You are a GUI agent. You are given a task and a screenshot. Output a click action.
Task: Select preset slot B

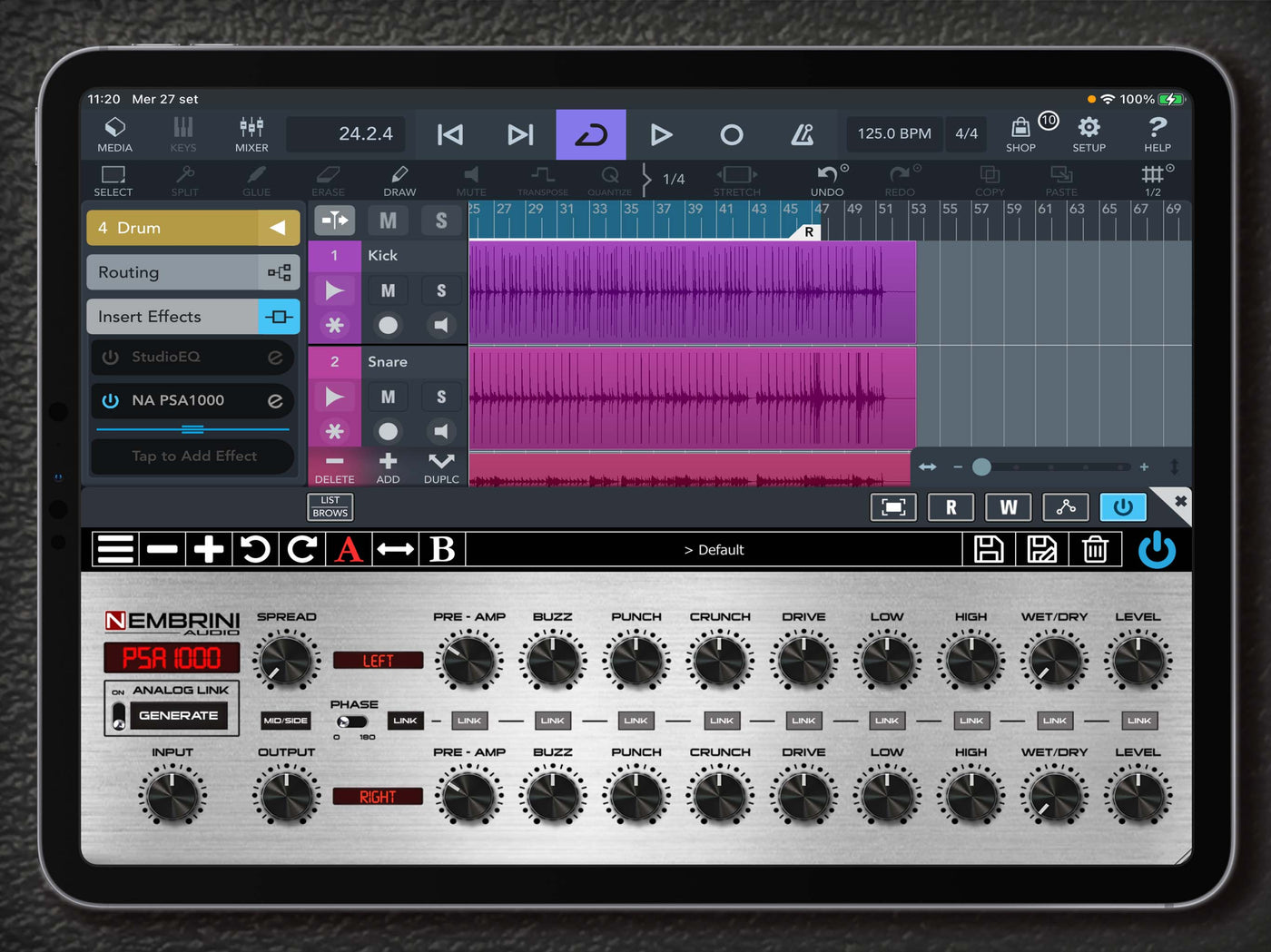tap(442, 549)
